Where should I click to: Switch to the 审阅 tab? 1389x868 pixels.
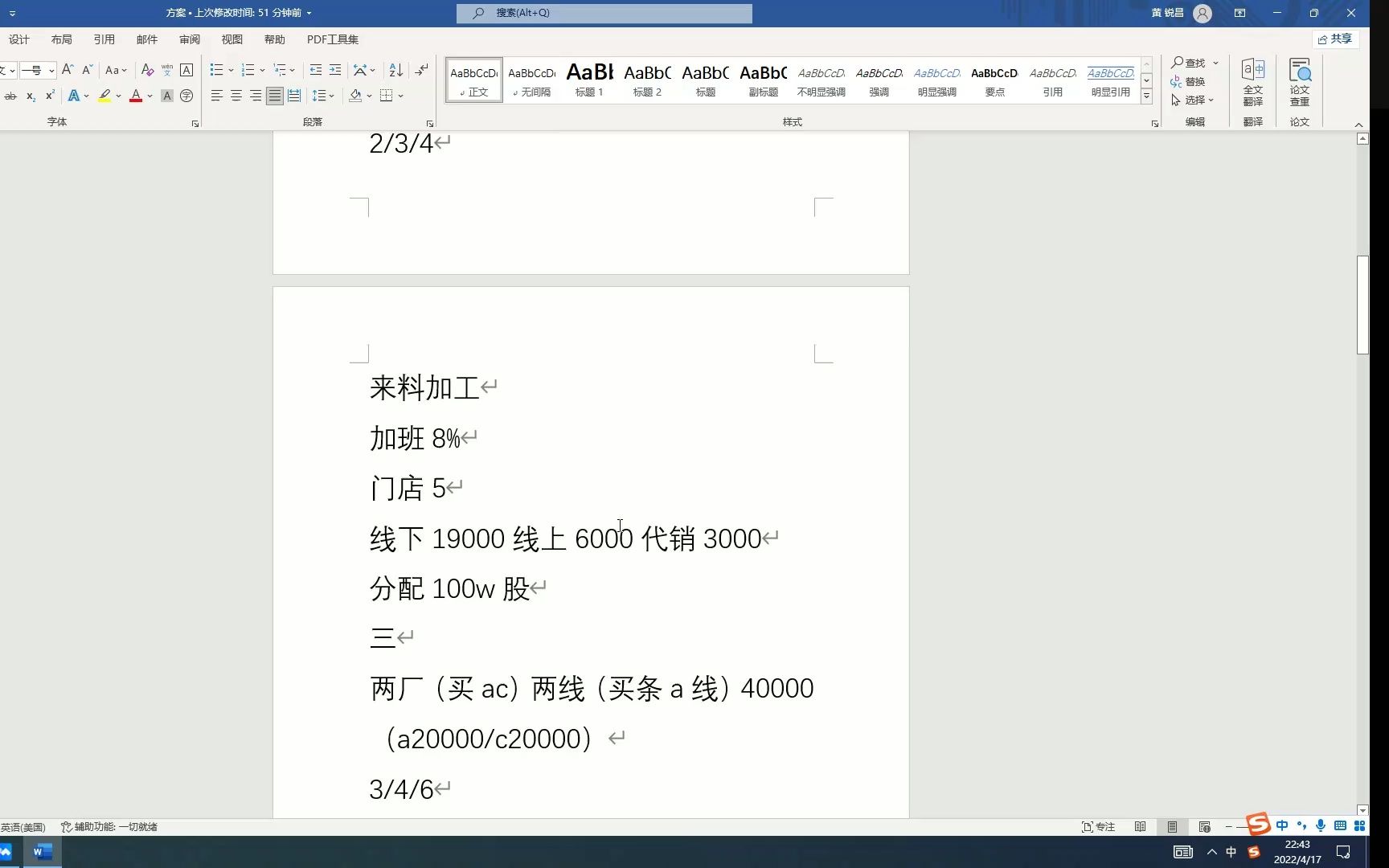[190, 39]
